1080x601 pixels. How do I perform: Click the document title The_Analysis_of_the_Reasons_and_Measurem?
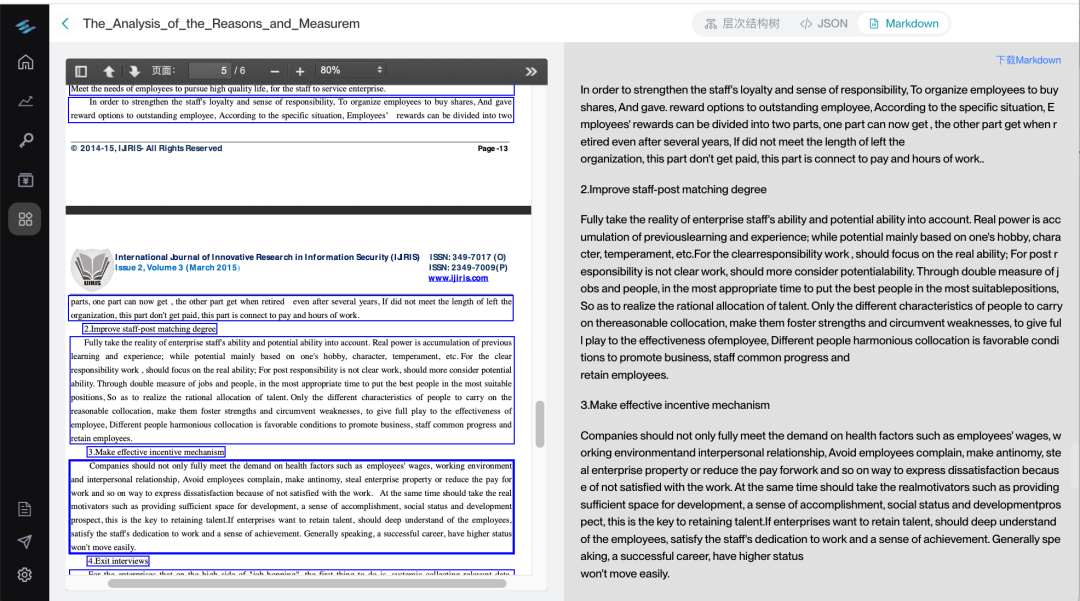(x=221, y=23)
